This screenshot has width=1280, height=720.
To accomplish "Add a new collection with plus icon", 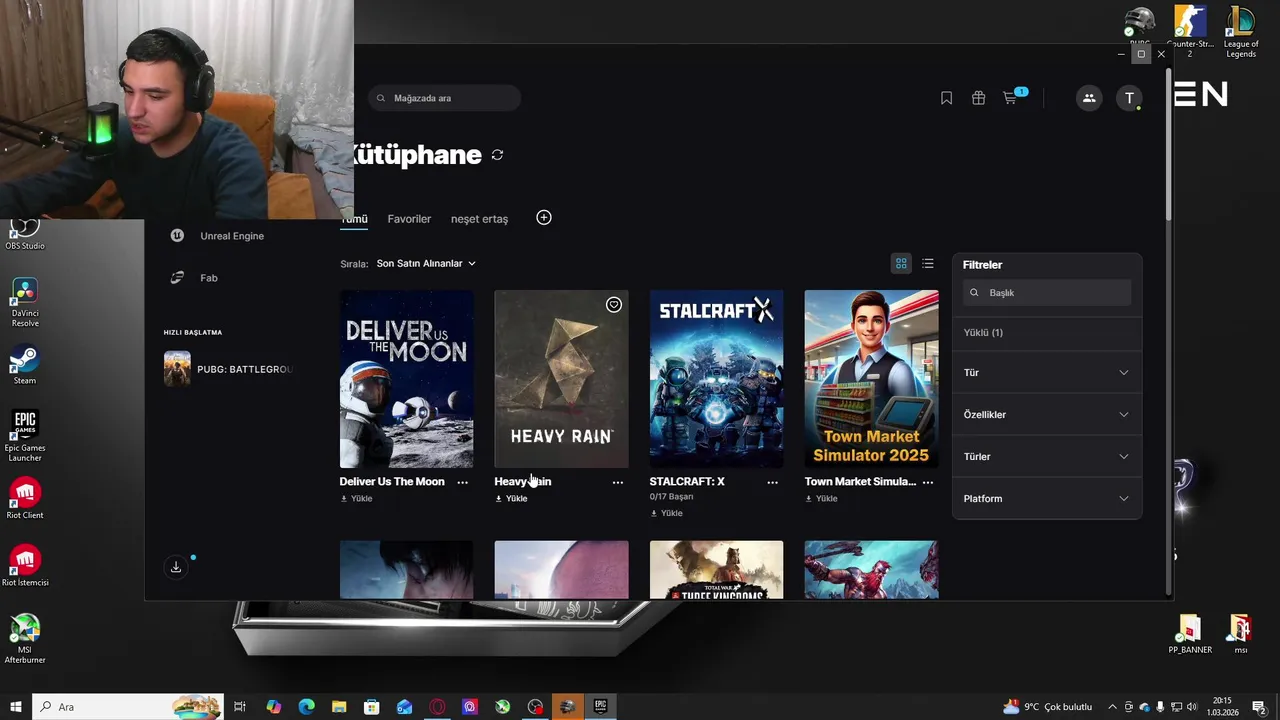I will (544, 218).
